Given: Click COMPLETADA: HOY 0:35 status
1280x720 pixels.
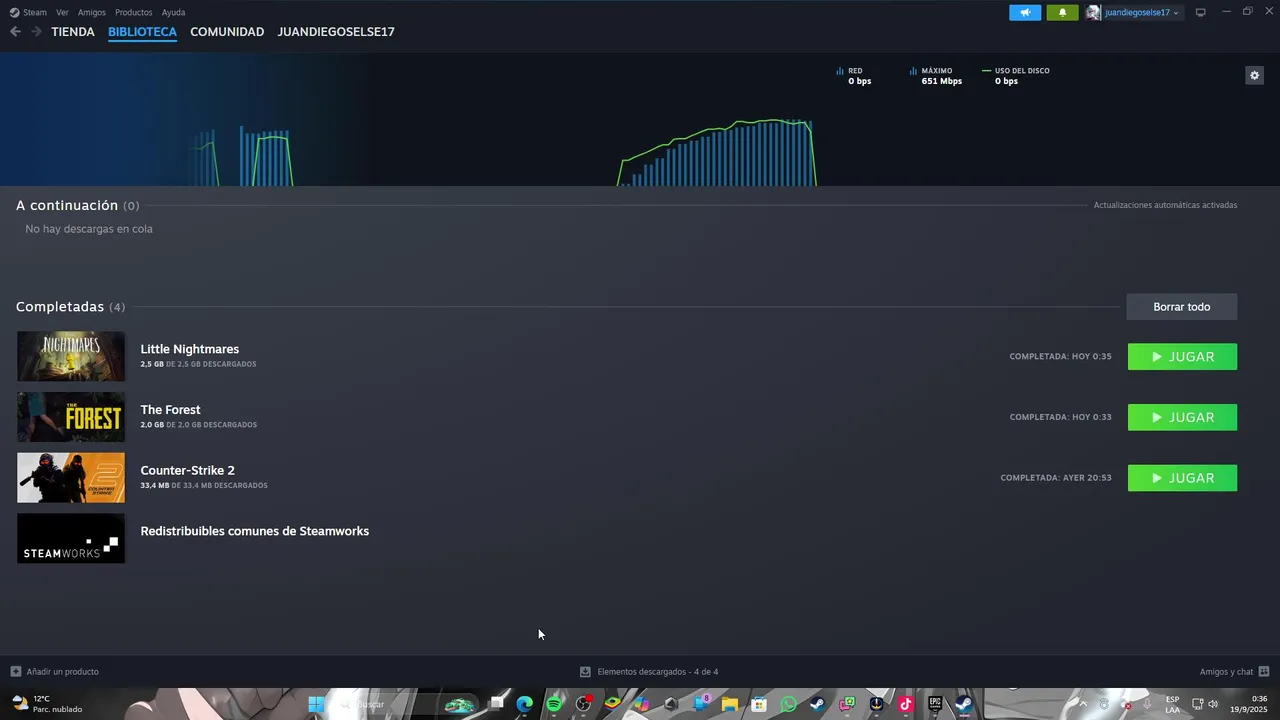Looking at the screenshot, I should (1060, 357).
